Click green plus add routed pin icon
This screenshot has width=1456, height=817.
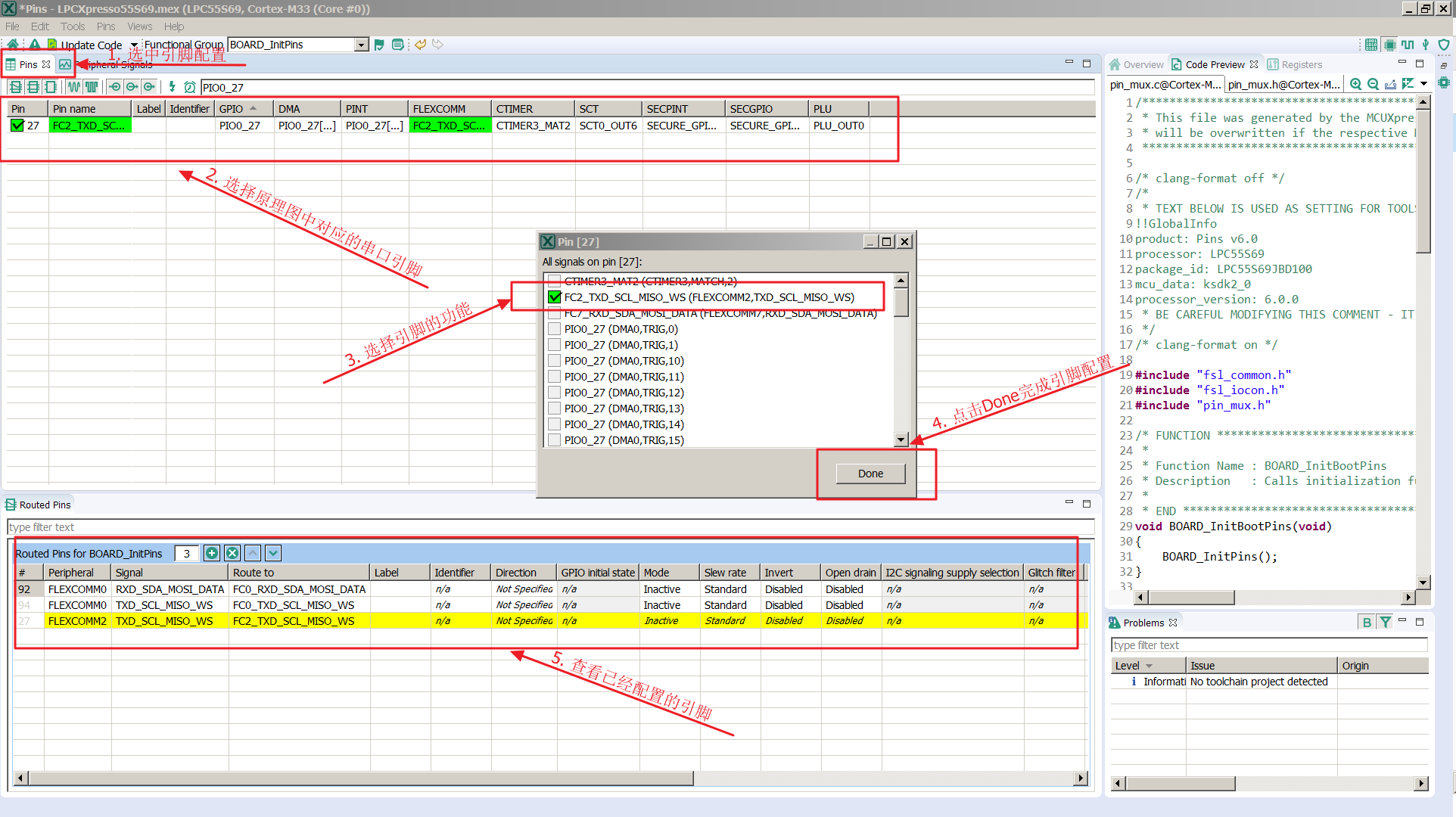tap(212, 554)
